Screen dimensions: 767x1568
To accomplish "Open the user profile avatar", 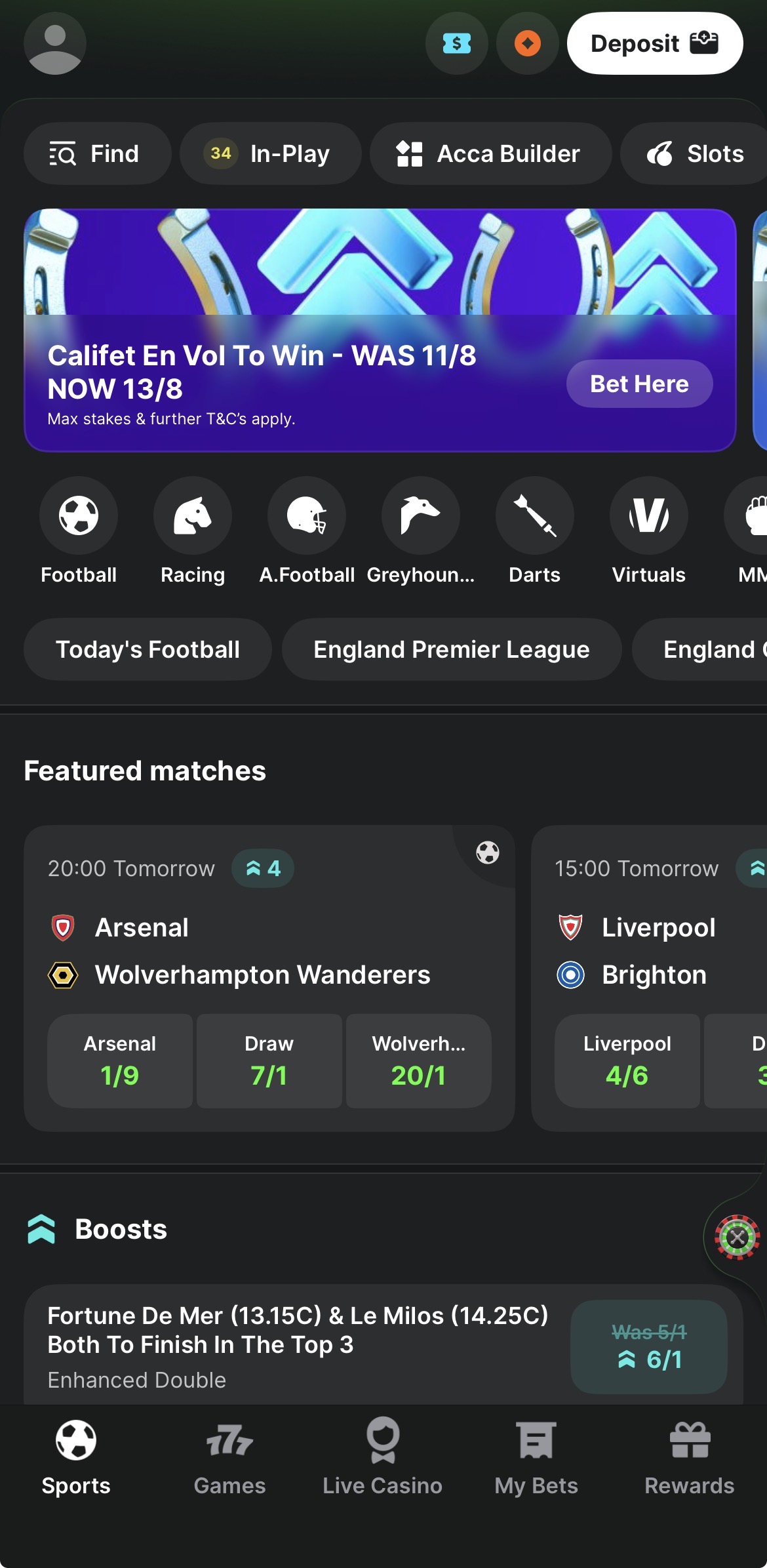I will [x=55, y=43].
